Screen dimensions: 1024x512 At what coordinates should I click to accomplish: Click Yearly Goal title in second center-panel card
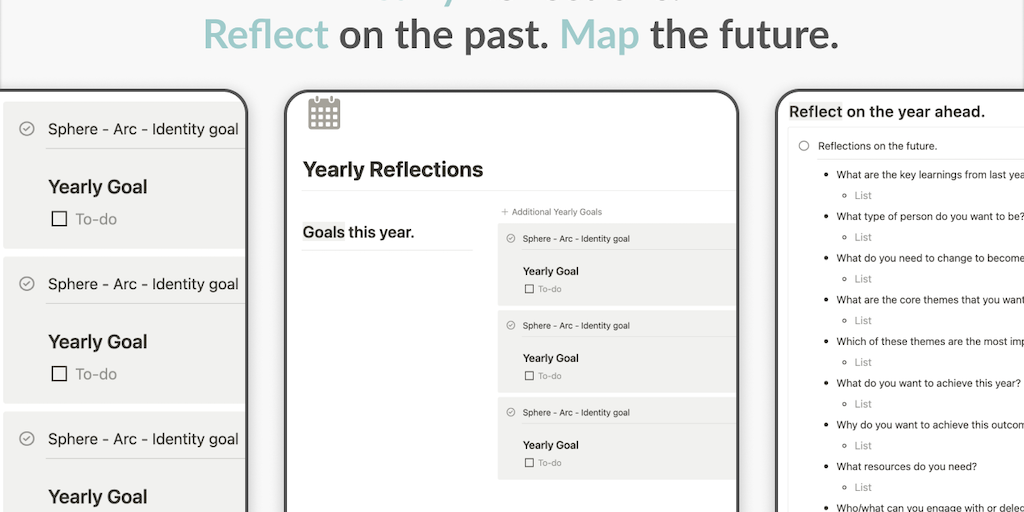(x=551, y=358)
